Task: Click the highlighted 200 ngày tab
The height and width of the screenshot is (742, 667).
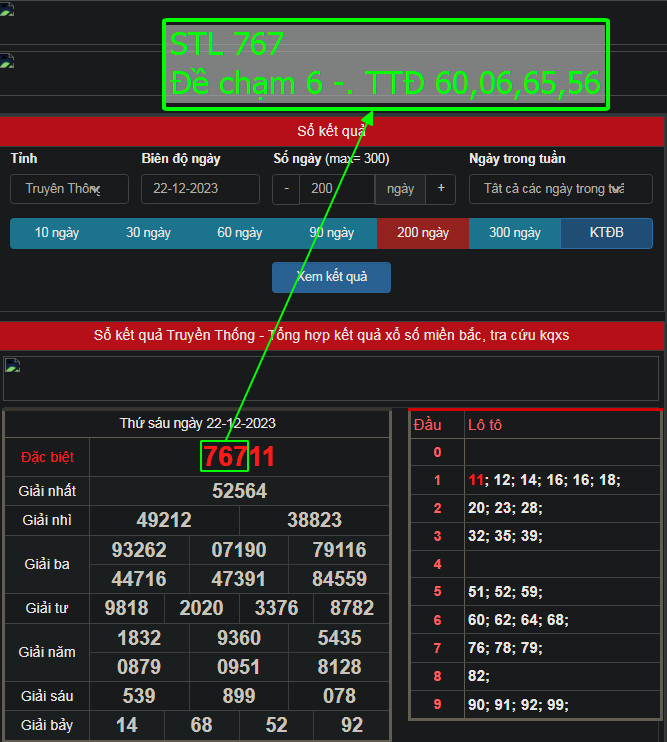Action: [x=422, y=233]
